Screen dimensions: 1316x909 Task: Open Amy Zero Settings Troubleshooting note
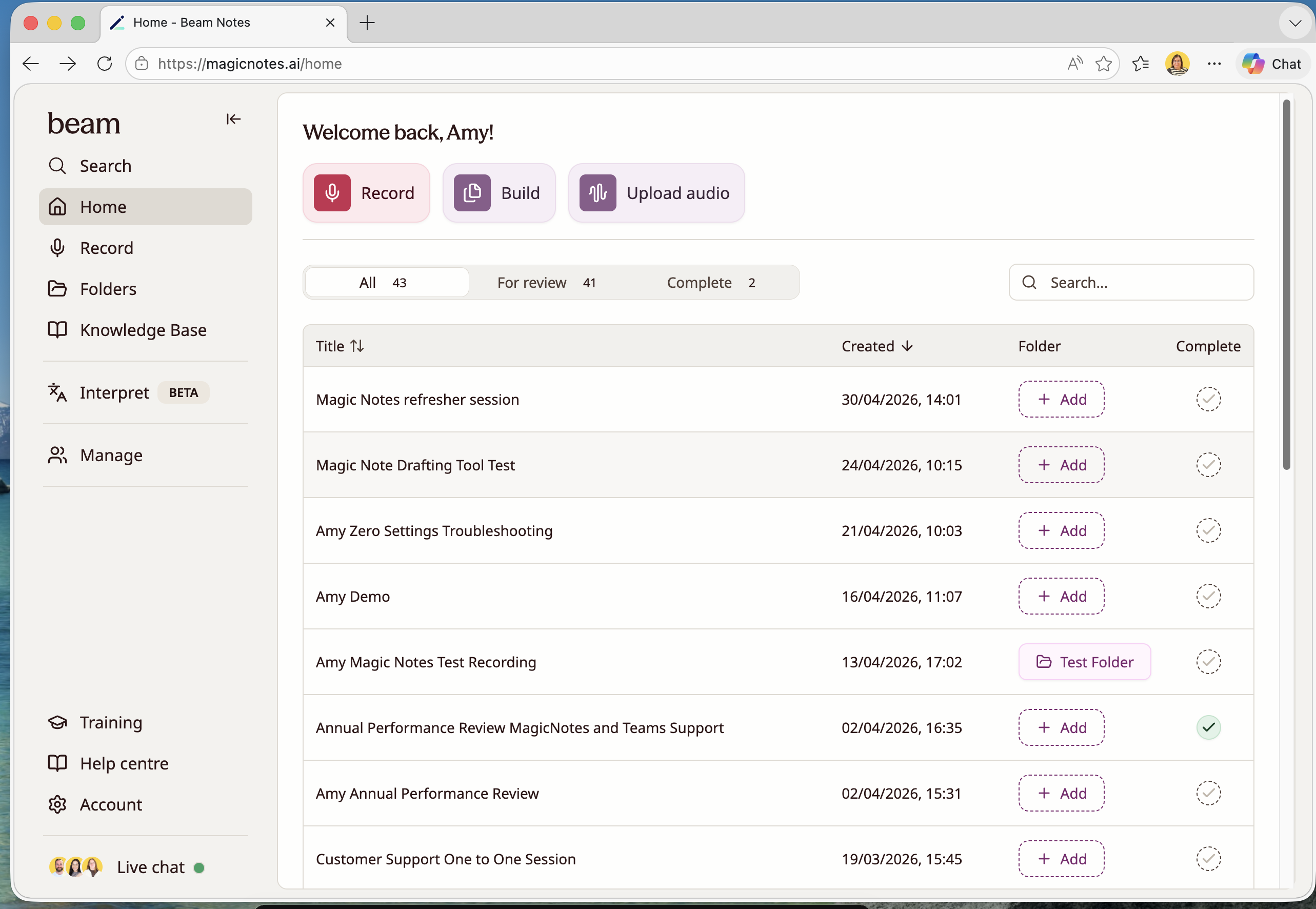tap(434, 530)
